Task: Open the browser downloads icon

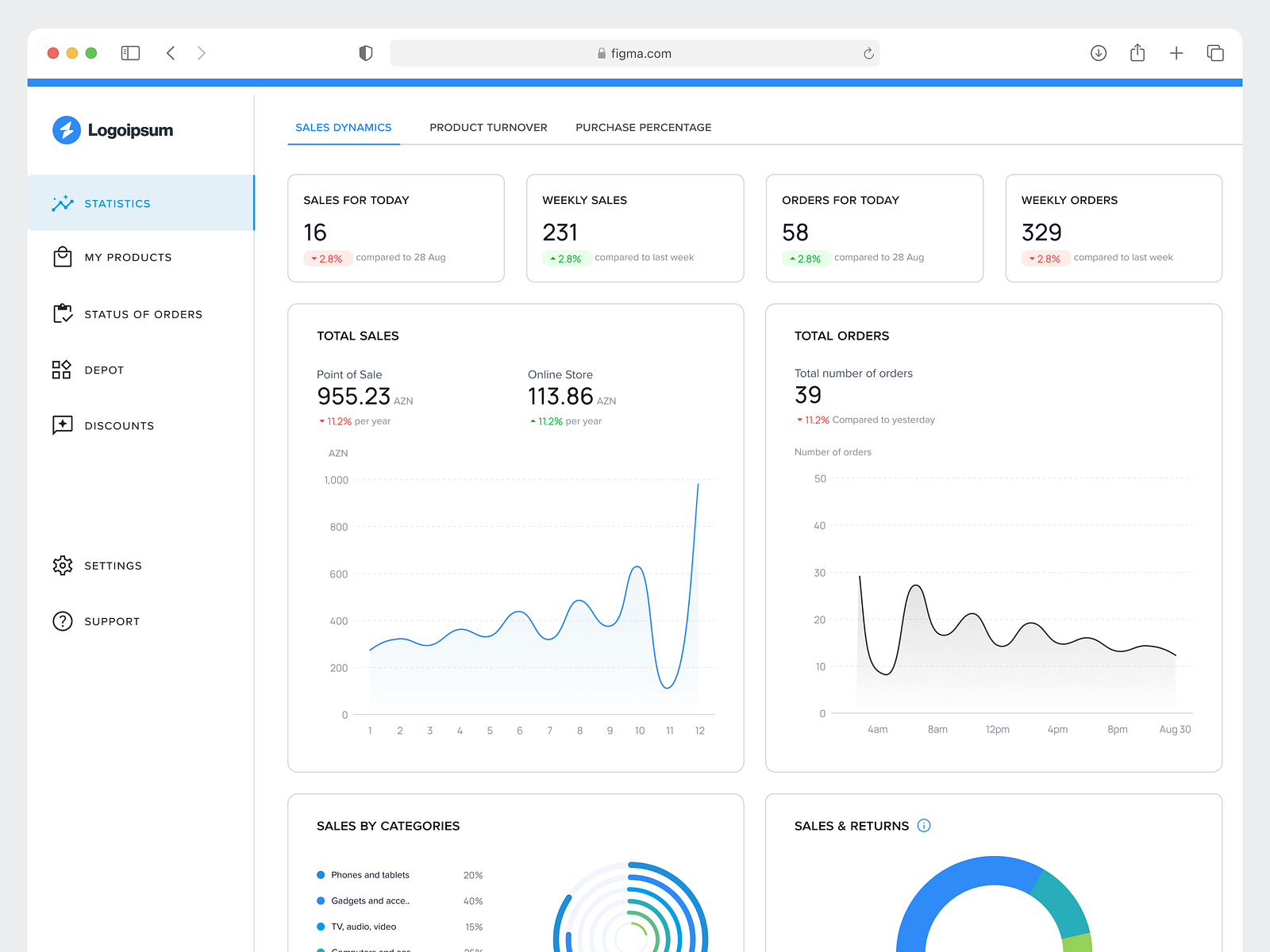Action: (1099, 53)
